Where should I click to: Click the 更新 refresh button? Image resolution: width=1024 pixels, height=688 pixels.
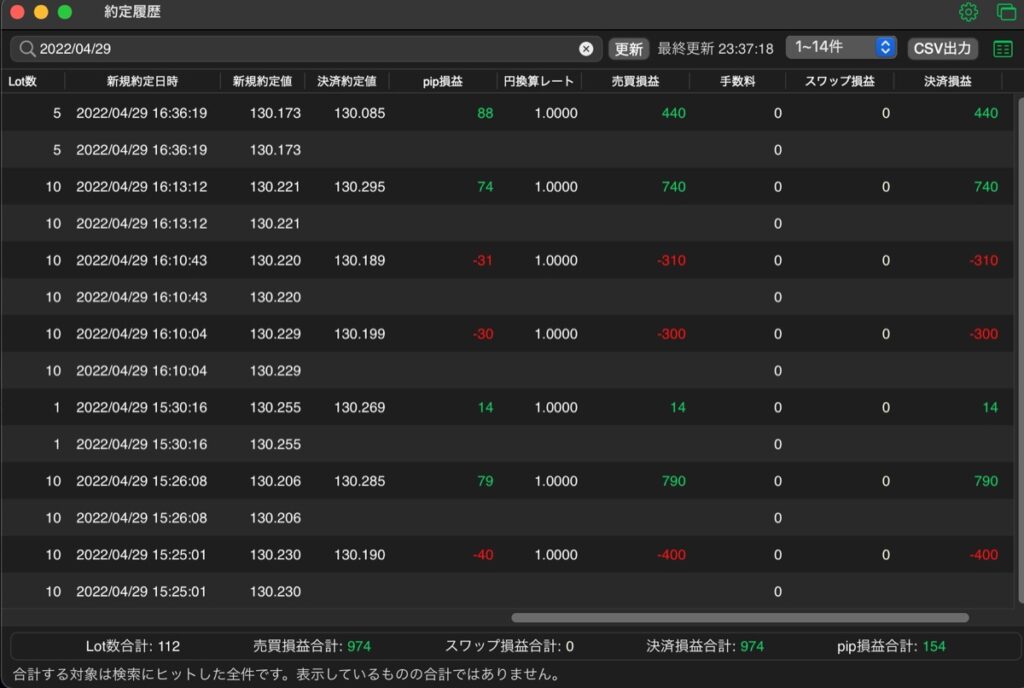628,49
